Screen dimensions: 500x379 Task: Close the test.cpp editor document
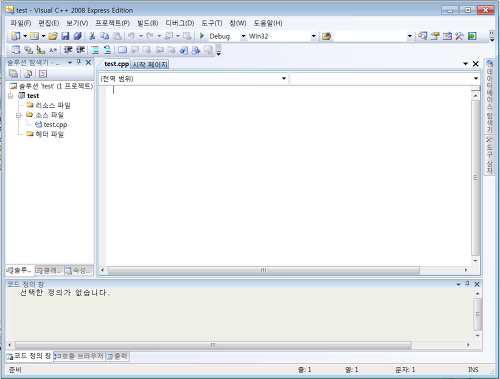tap(475, 64)
